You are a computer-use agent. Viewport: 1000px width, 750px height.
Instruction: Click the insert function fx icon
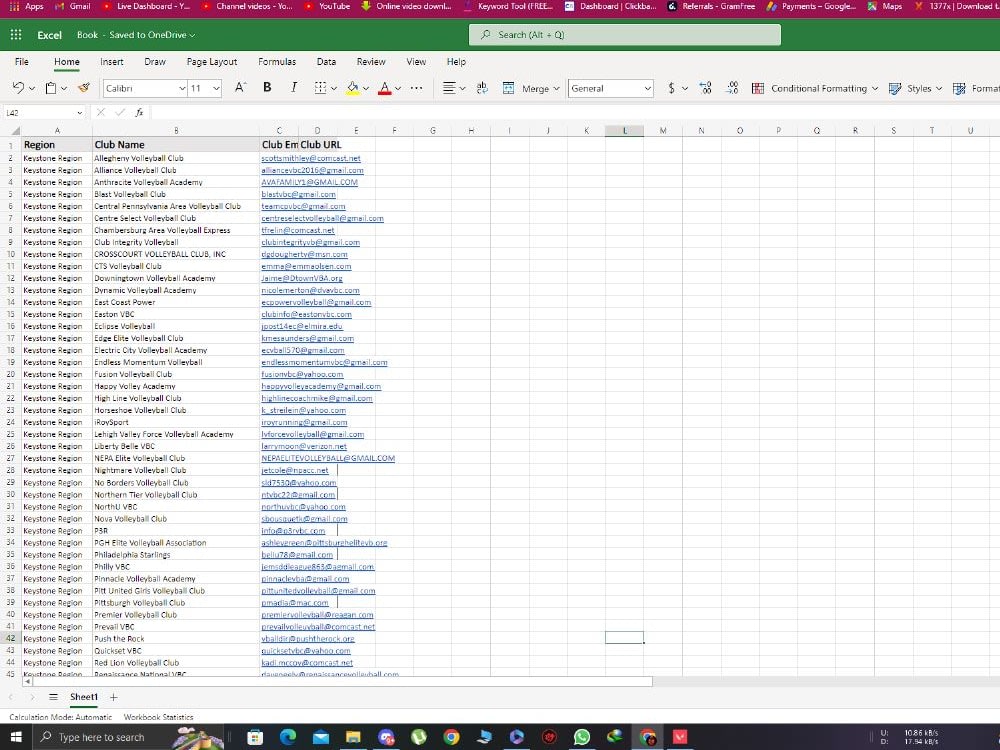[139, 112]
